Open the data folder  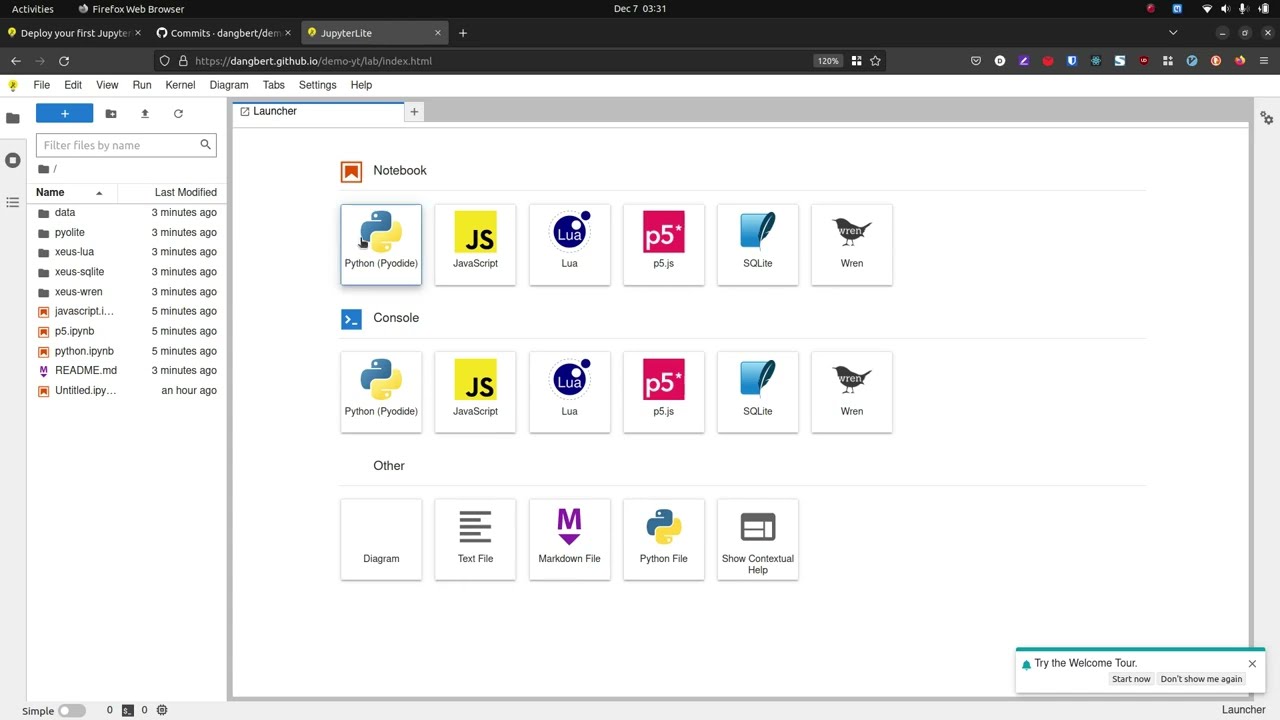[126, 212]
